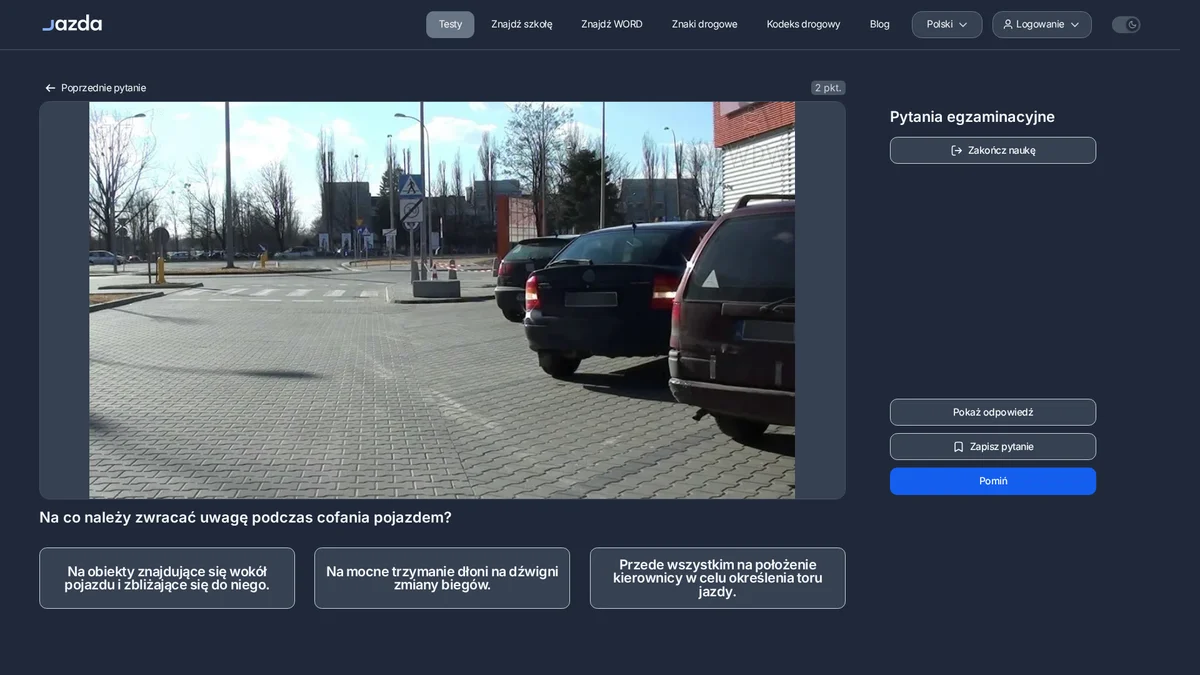Click the bookmark icon in Zapisz pytanie

958,447
